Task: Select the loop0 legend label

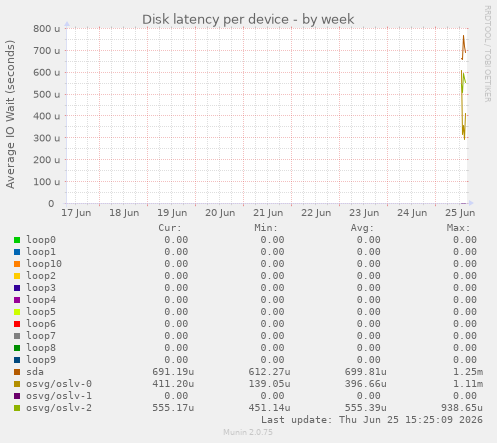Action: (x=41, y=240)
